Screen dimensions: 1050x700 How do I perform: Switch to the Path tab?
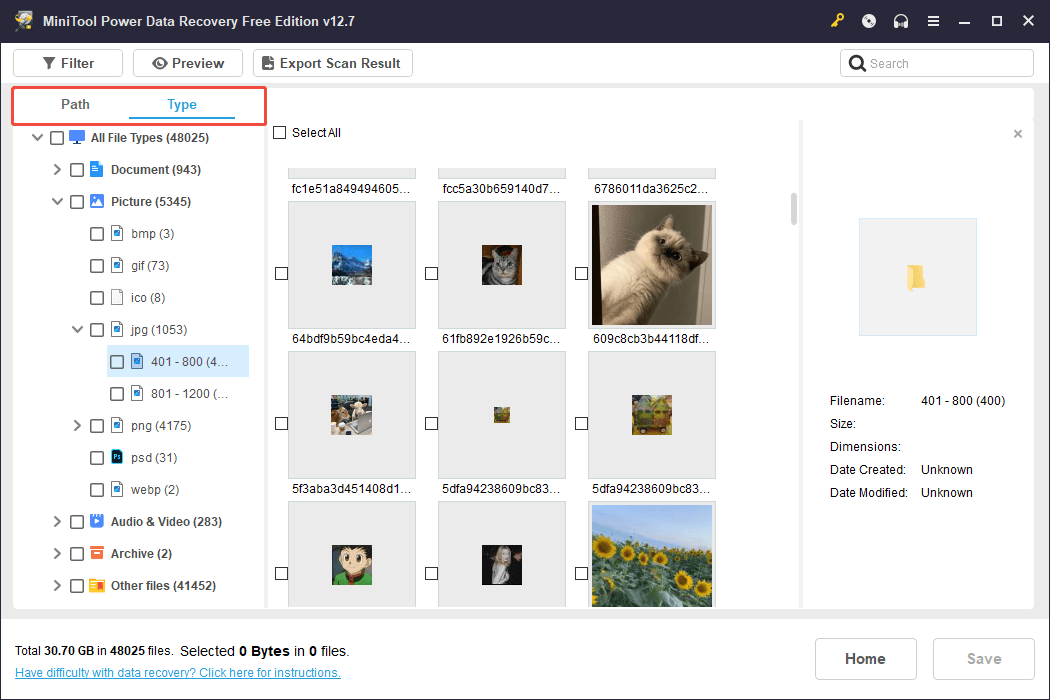click(x=74, y=104)
